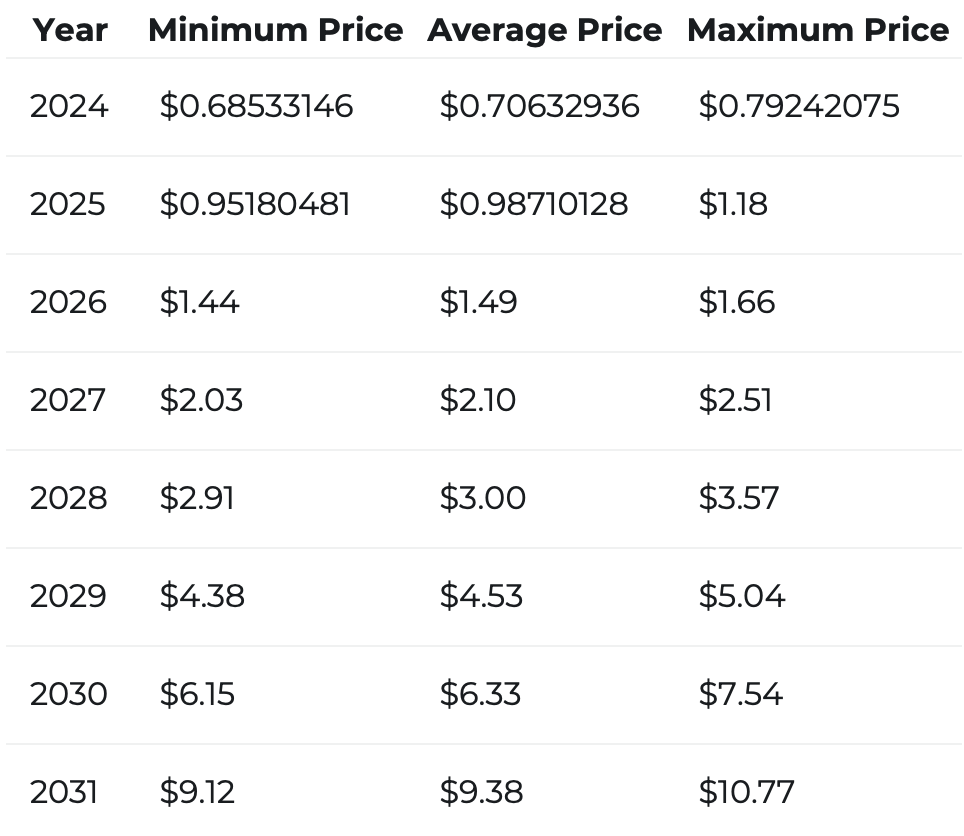Click the $0.79242075 maximum price value
The image size is (964, 836).
point(798,106)
